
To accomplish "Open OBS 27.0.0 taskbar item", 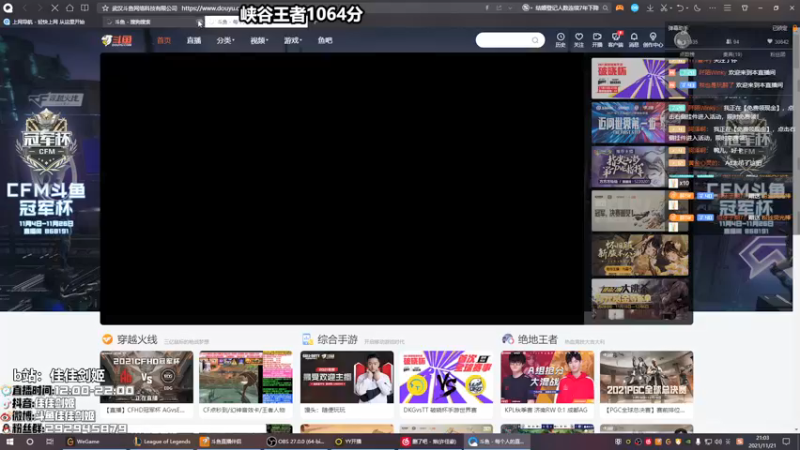I will click(x=296, y=442).
